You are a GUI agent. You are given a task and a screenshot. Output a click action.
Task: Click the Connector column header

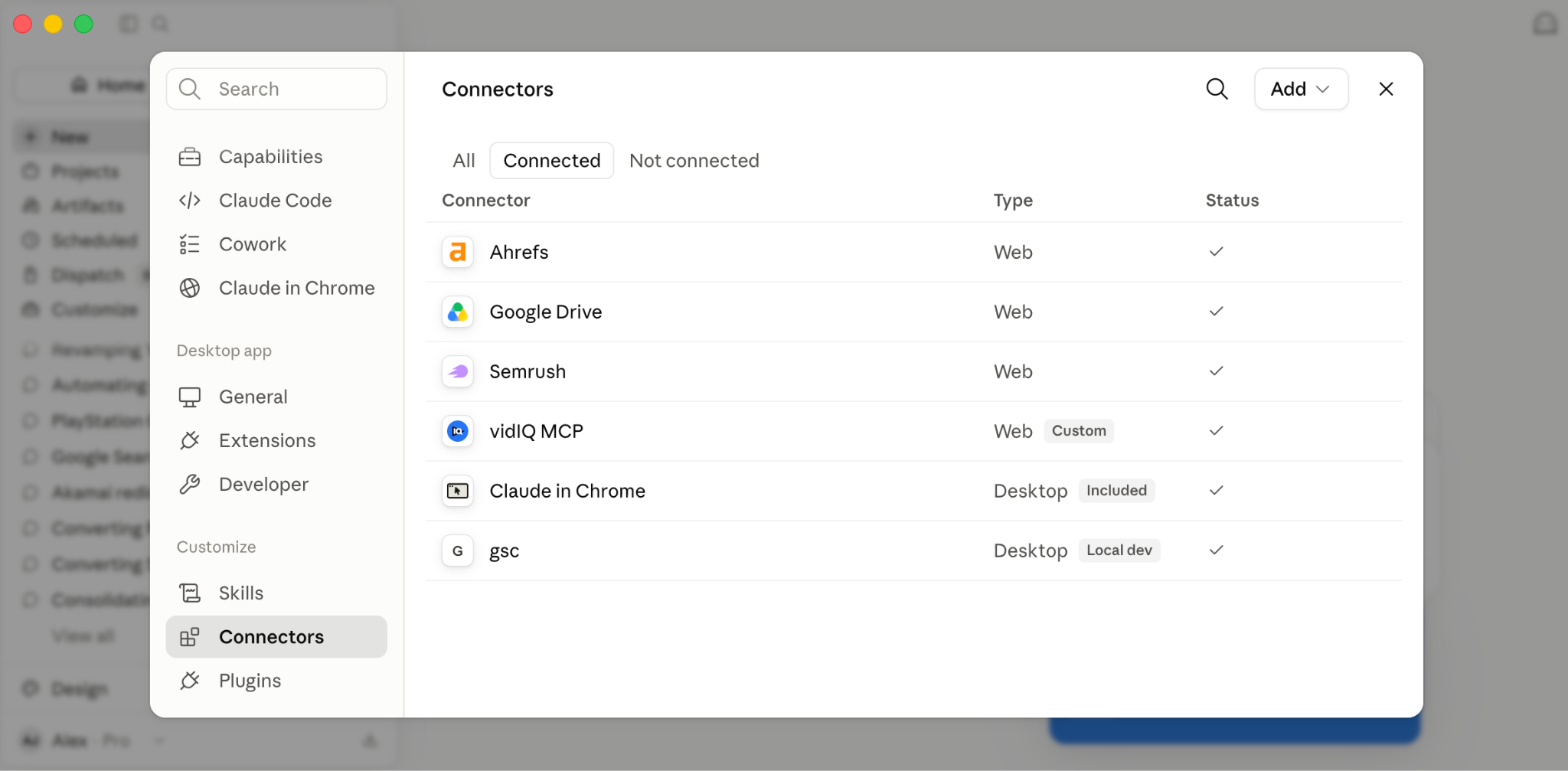(x=485, y=200)
